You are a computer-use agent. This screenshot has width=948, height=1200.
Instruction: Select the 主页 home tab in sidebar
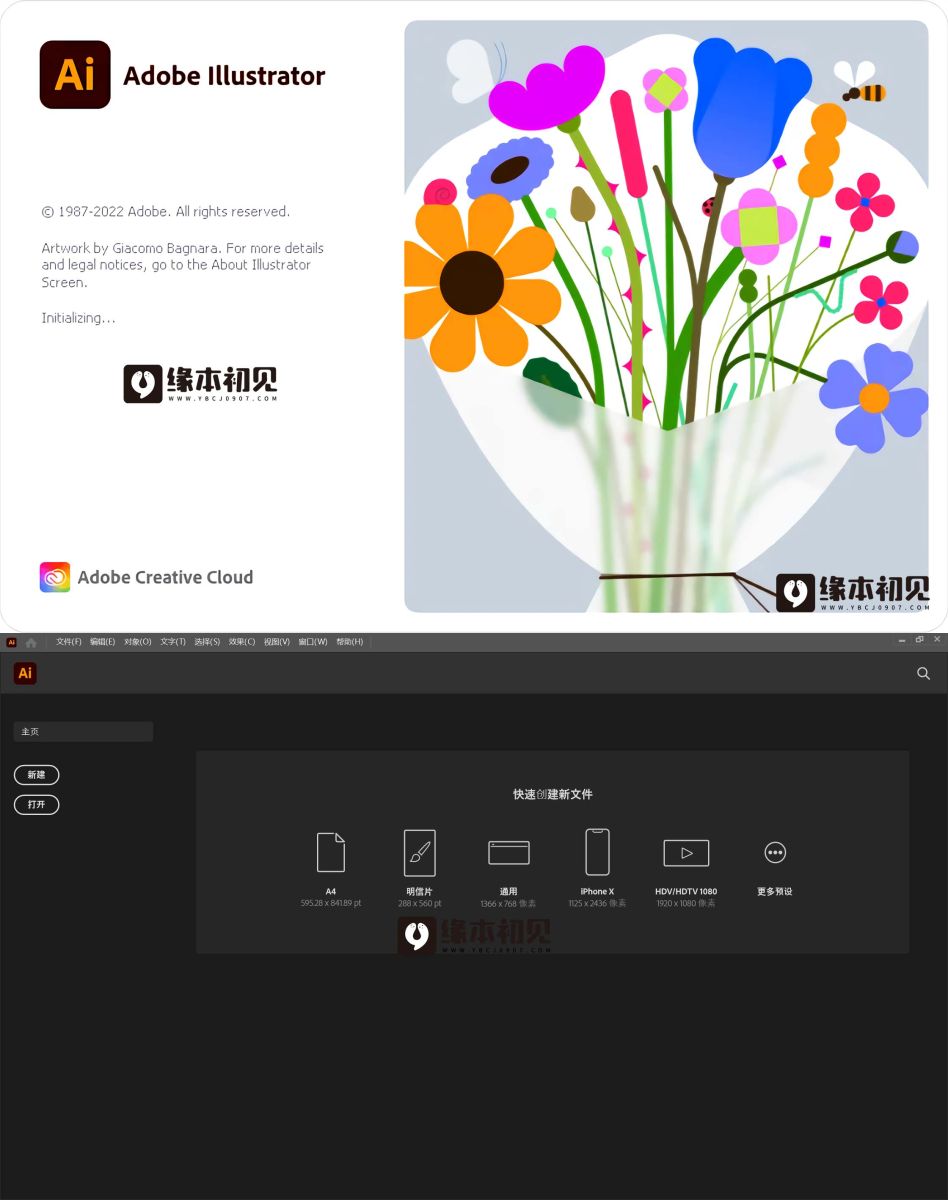[x=83, y=731]
